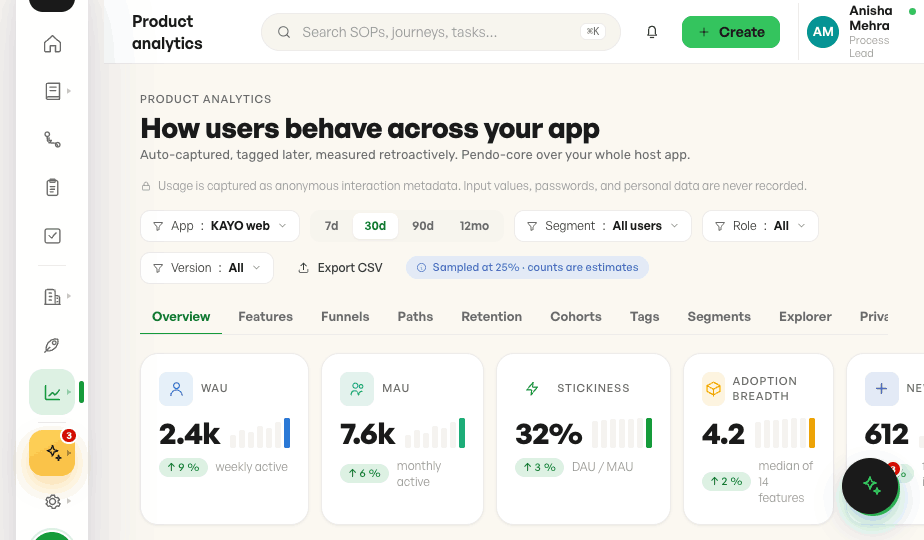Expand the AI sparkle sidebar submenu arrow
Viewport: 924px width, 540px height.
pyautogui.click(x=68, y=453)
